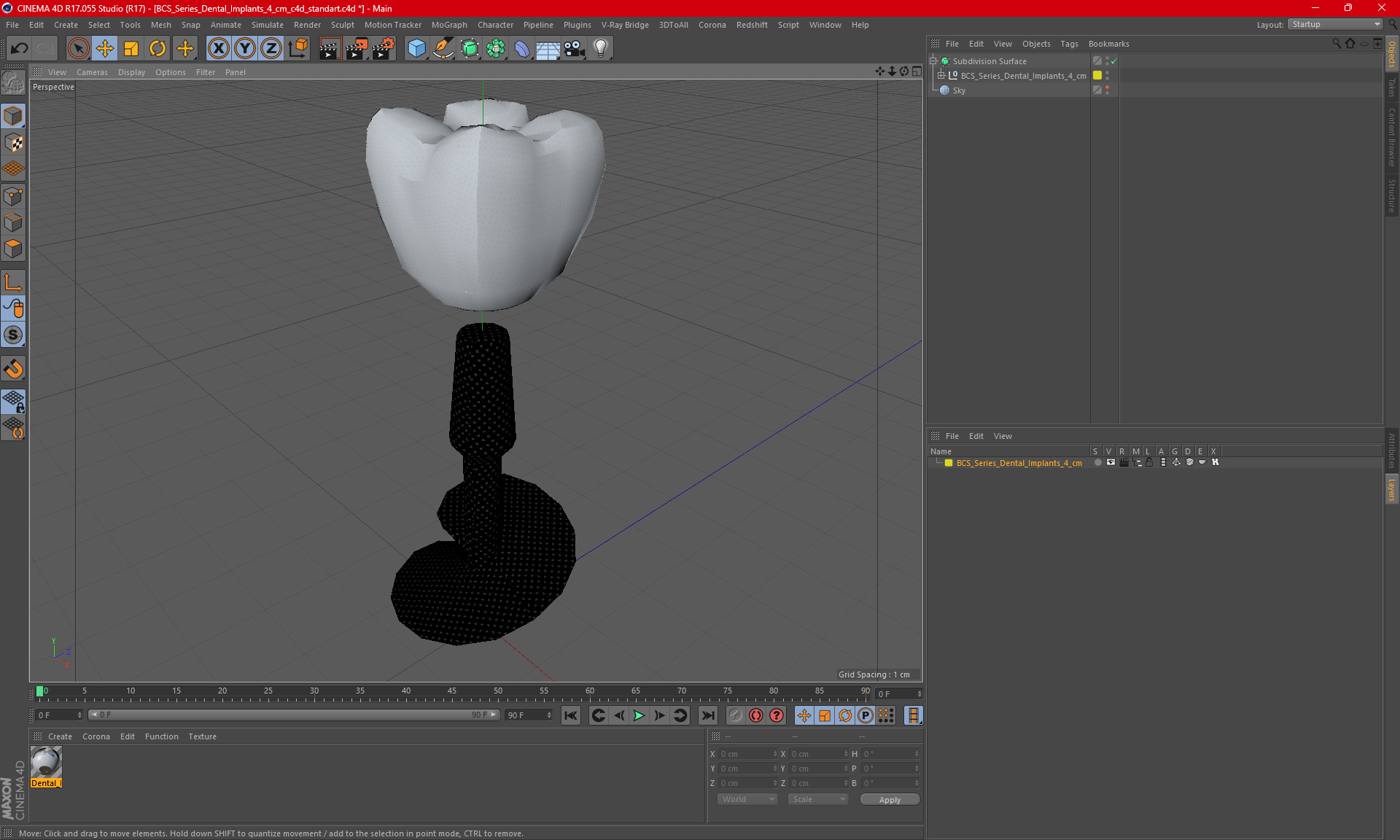Toggle Y axis lock
Viewport: 1400px width, 840px height.
click(x=245, y=49)
